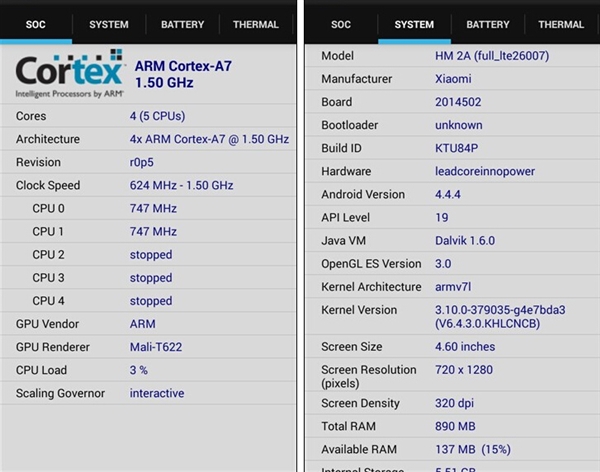Screen dimensions: 600x472
Task: Click the Scaling Governor row
Action: 150,393
